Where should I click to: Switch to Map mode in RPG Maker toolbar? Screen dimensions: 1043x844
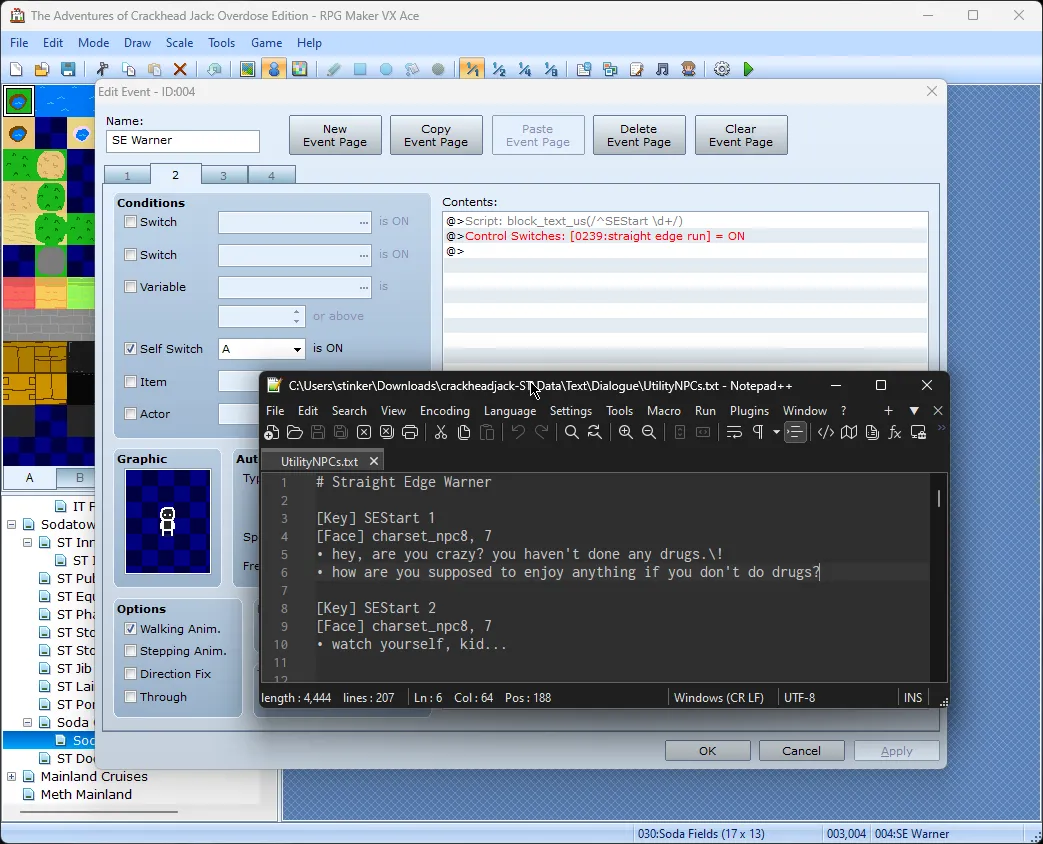[x=247, y=69]
